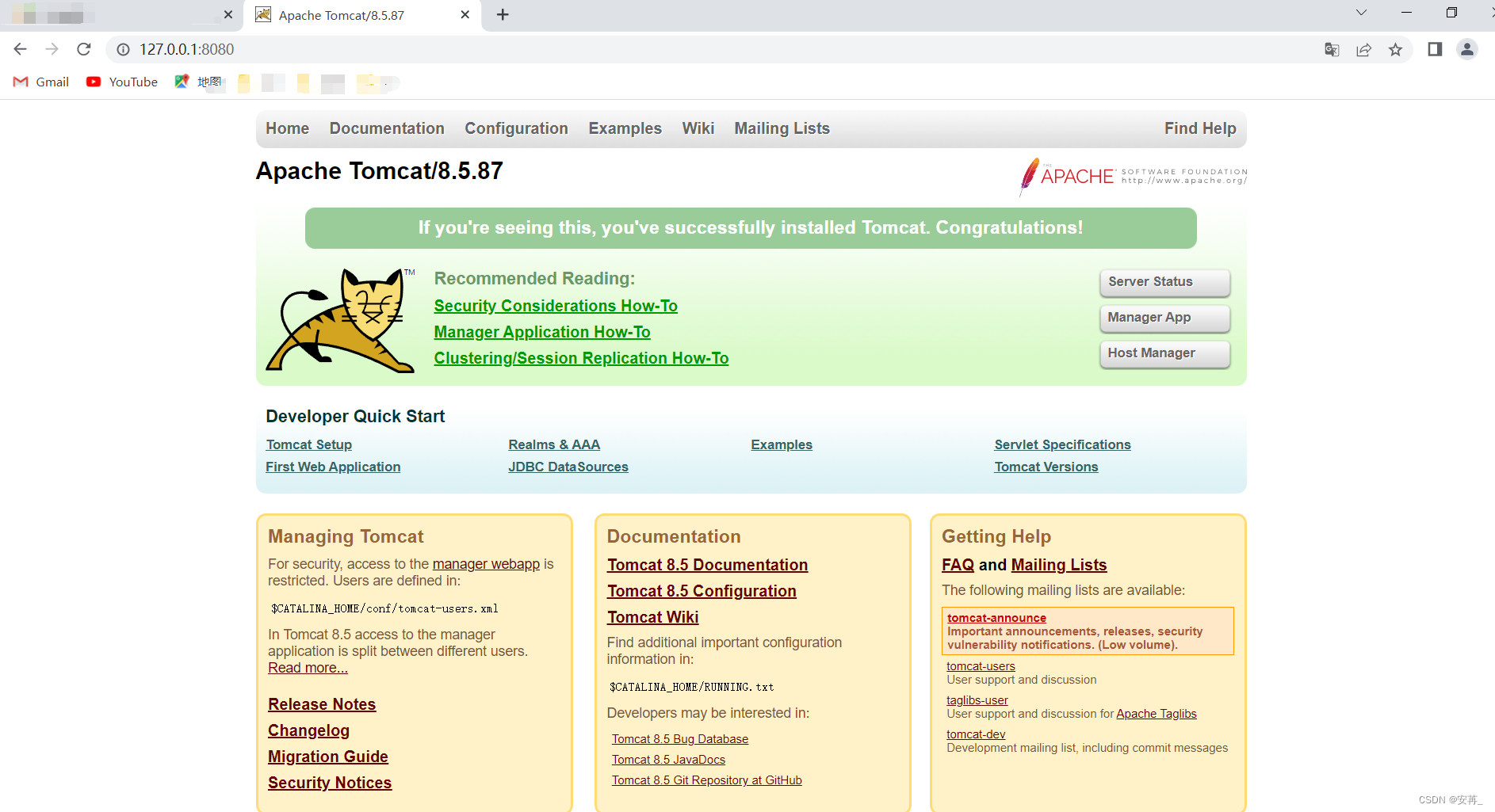Open Clustering/Session Replication How-To link

click(x=581, y=358)
